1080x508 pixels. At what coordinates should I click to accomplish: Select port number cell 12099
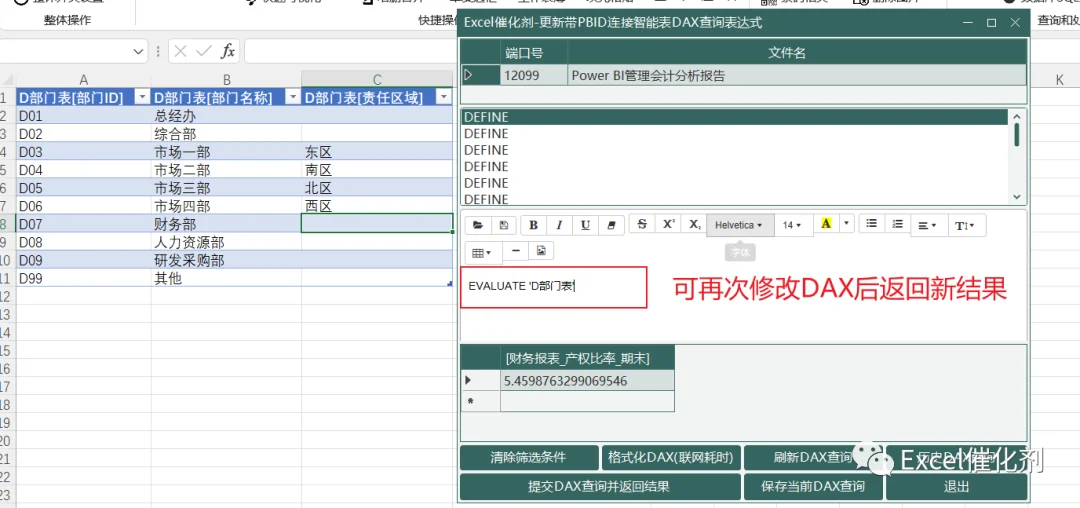click(534, 76)
